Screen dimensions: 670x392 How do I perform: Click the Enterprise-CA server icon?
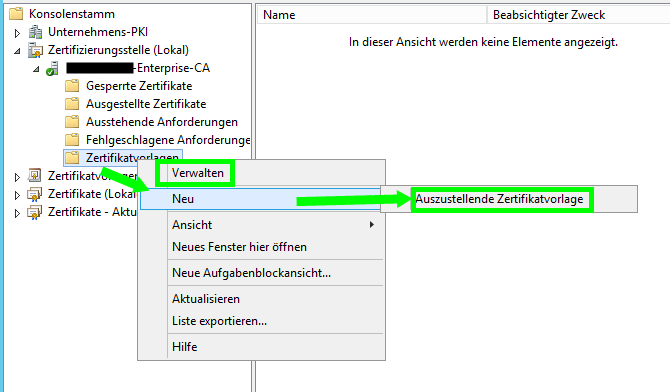(53, 68)
